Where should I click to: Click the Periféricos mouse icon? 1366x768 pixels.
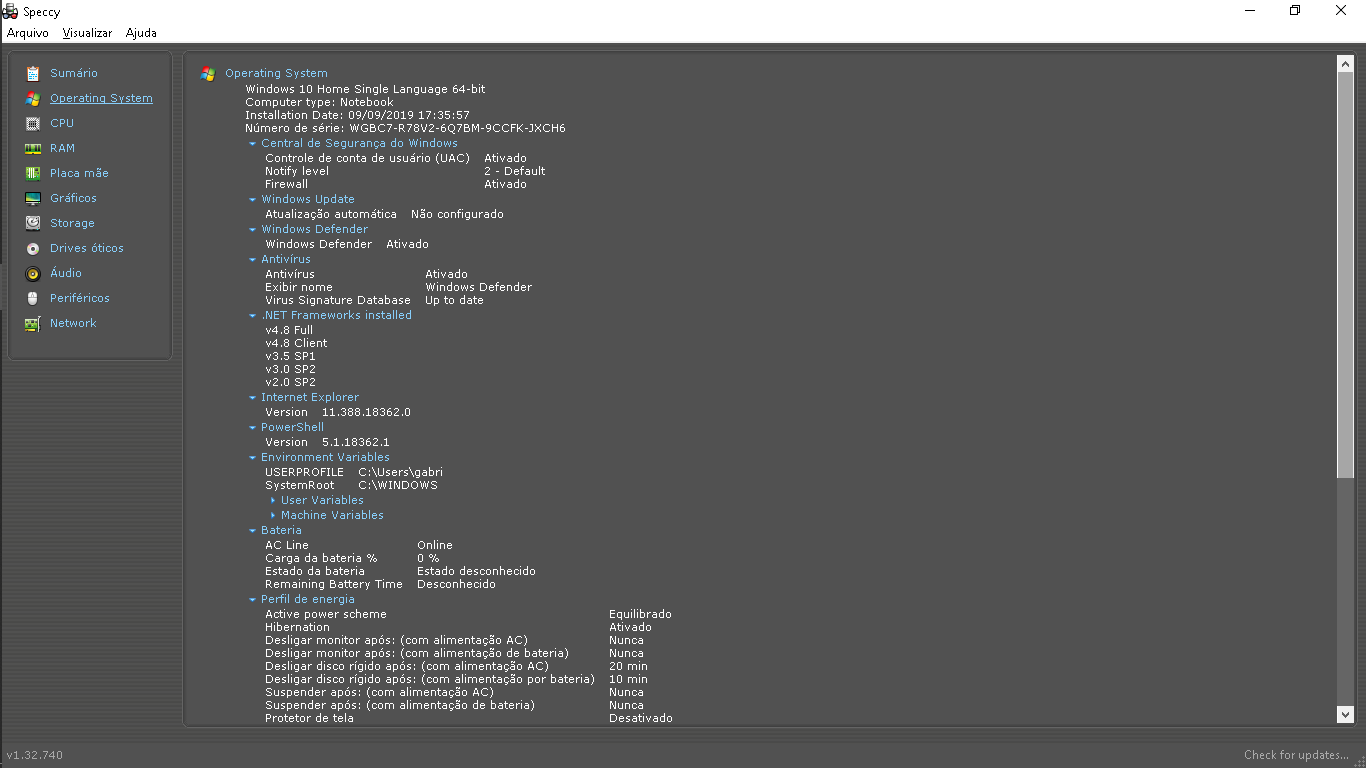click(x=33, y=298)
